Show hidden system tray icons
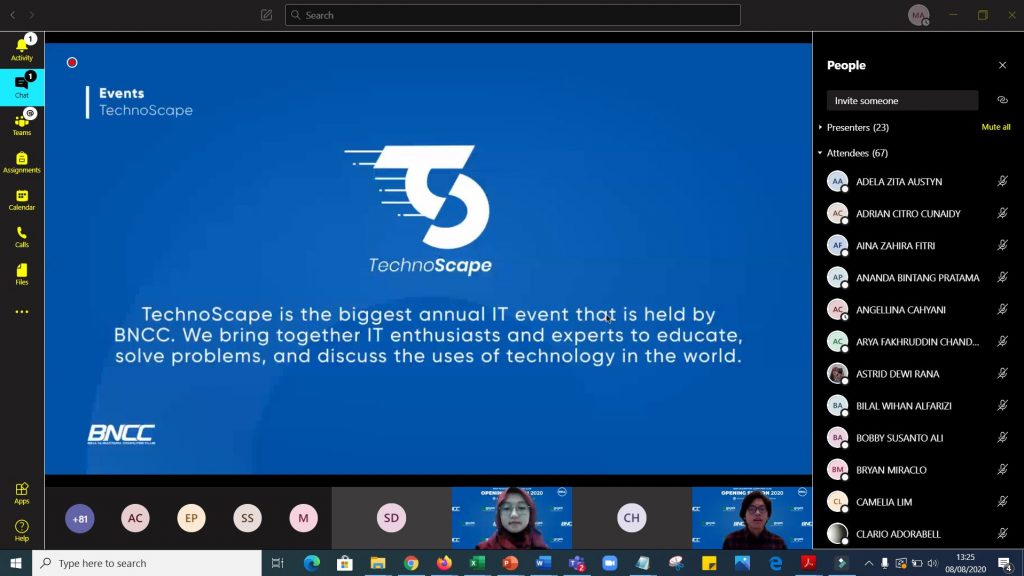The width and height of the screenshot is (1024, 576). pos(869,563)
